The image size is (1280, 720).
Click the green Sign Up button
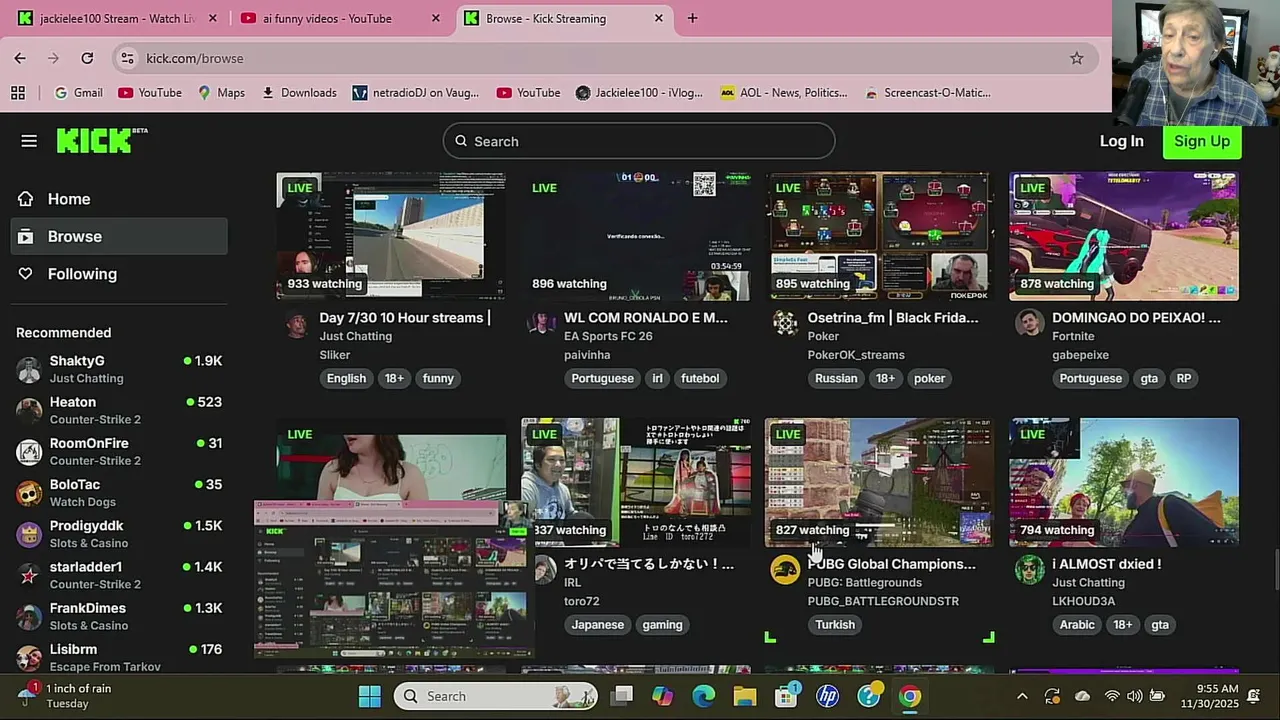coord(1202,141)
